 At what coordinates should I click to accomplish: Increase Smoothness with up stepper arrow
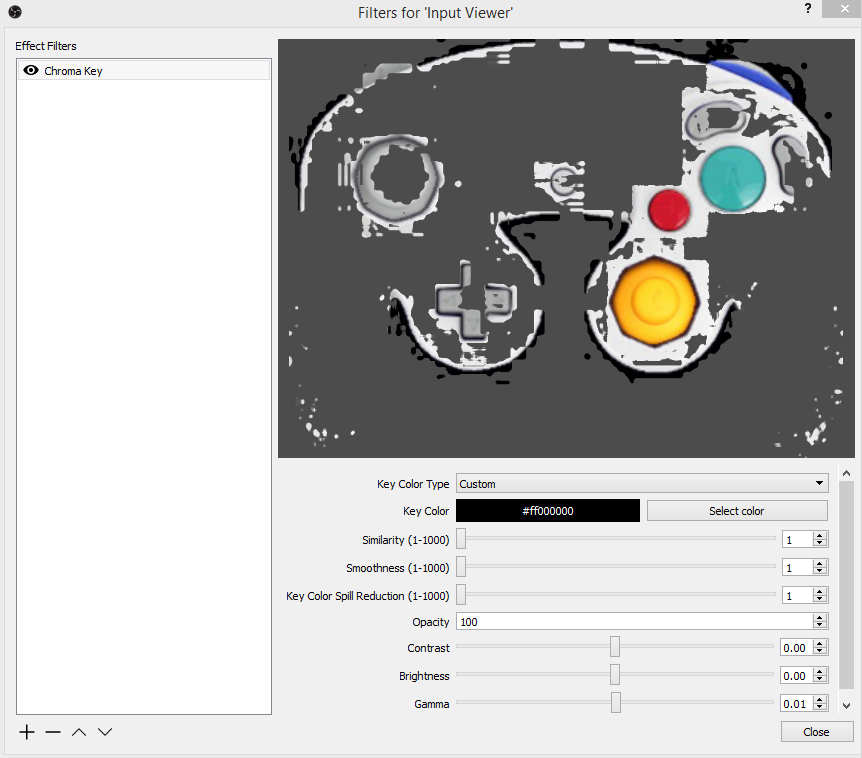820,564
